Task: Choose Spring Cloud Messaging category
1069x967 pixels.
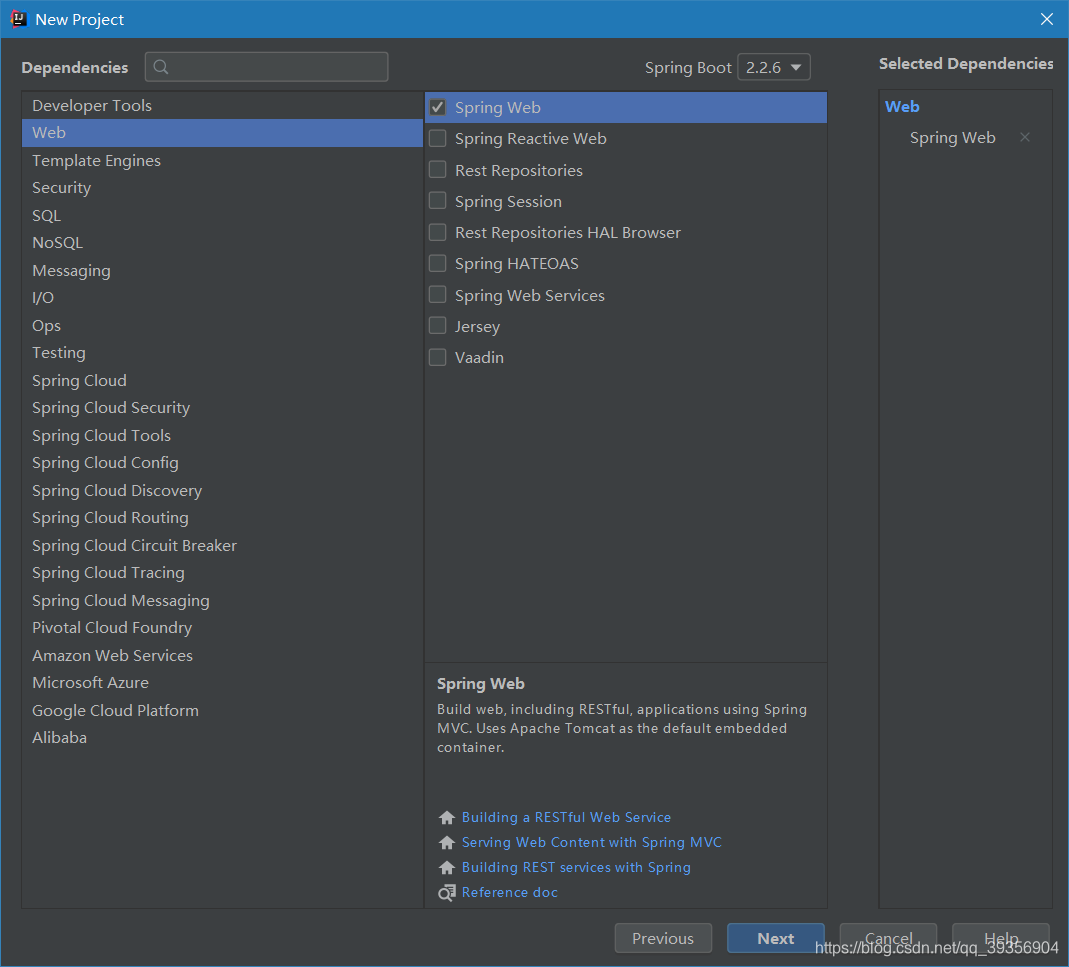Action: [x=222, y=600]
